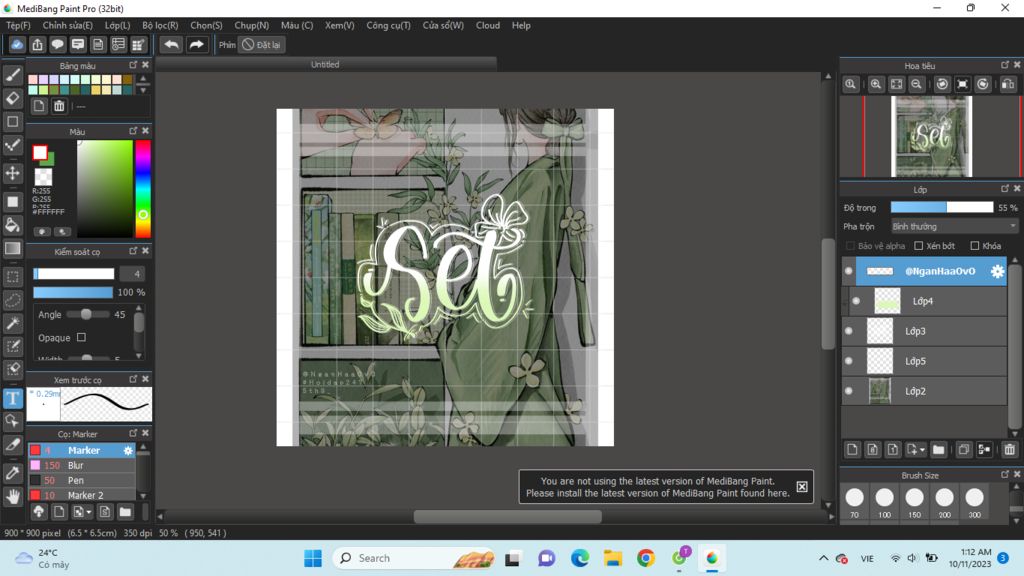This screenshot has width=1024, height=576.
Task: Select the Eraser tool
Action: [x=12, y=99]
